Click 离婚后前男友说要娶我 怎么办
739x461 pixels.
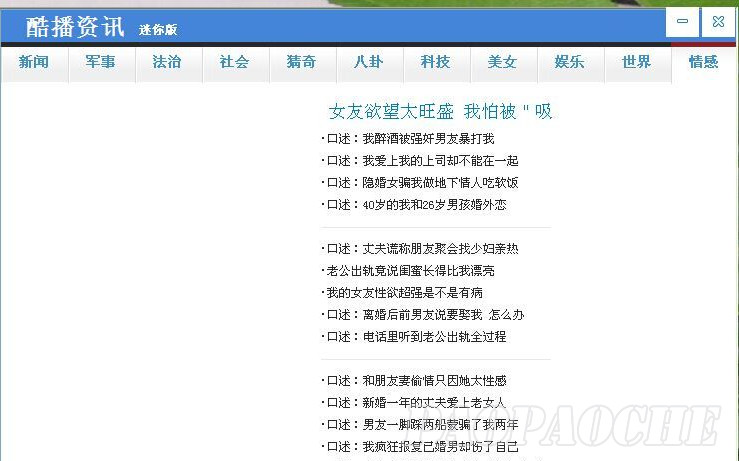[x=425, y=315]
